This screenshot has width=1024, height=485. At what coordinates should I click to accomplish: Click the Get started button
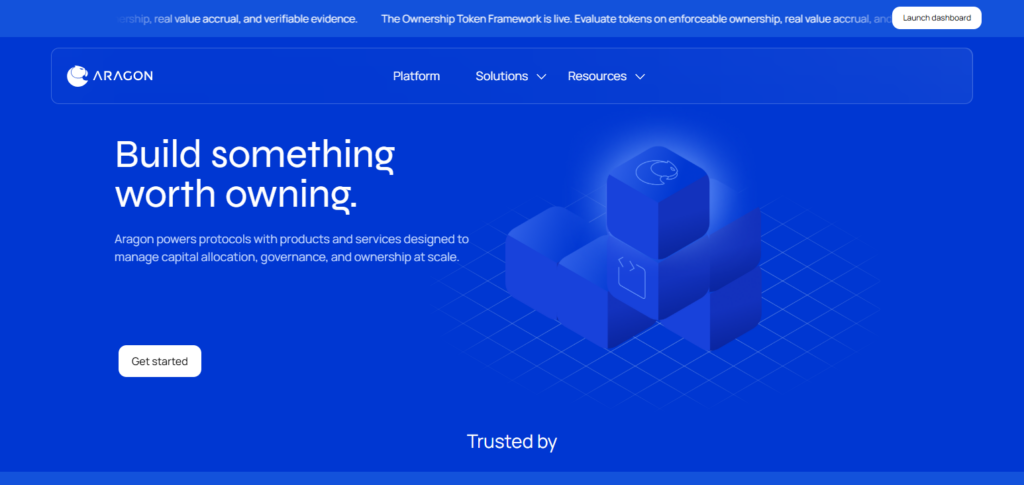pyautogui.click(x=160, y=361)
